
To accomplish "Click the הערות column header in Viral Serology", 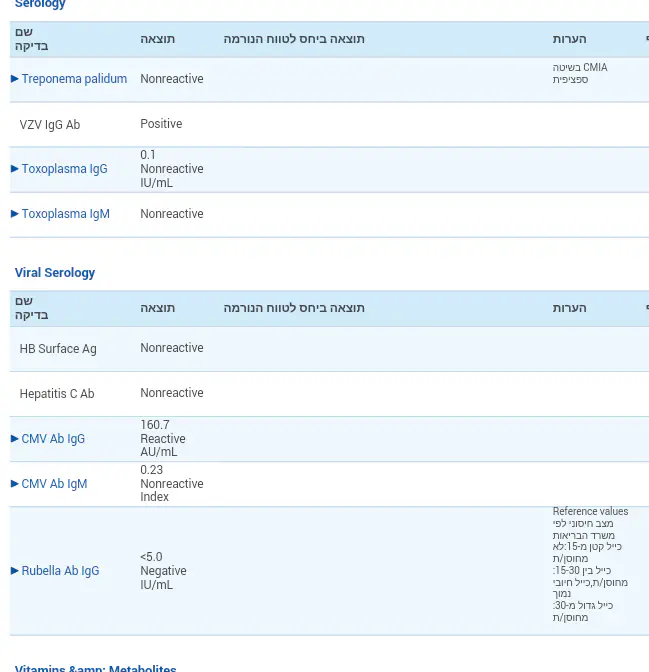I will (569, 308).
